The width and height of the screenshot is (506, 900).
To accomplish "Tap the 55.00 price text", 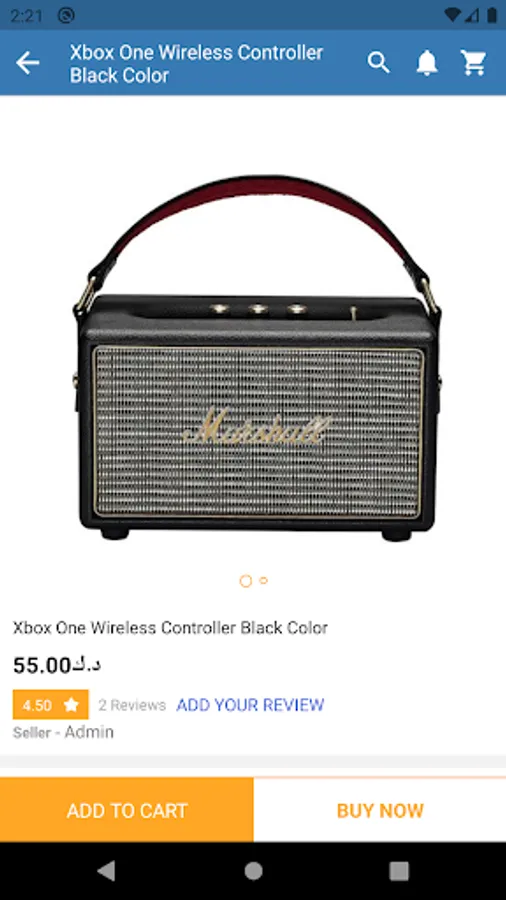I will click(57, 665).
